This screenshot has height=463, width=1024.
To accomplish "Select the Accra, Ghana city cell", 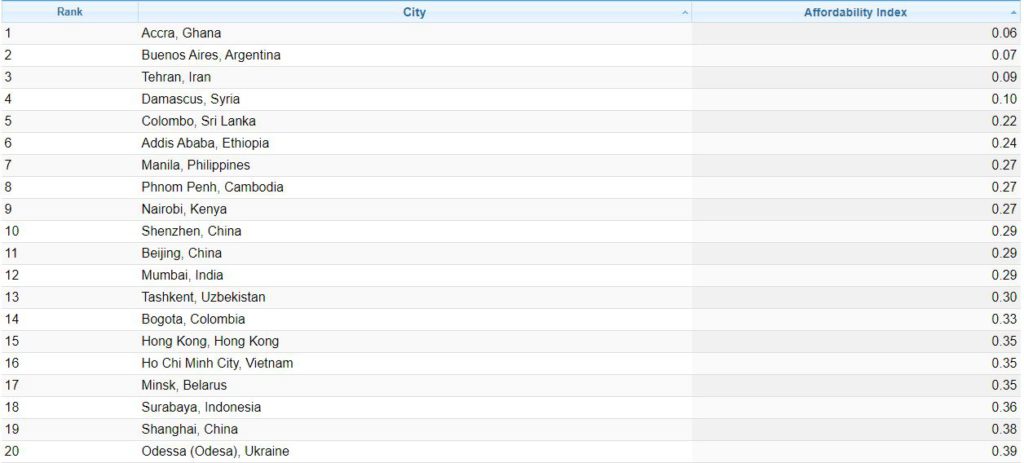I will [x=415, y=33].
